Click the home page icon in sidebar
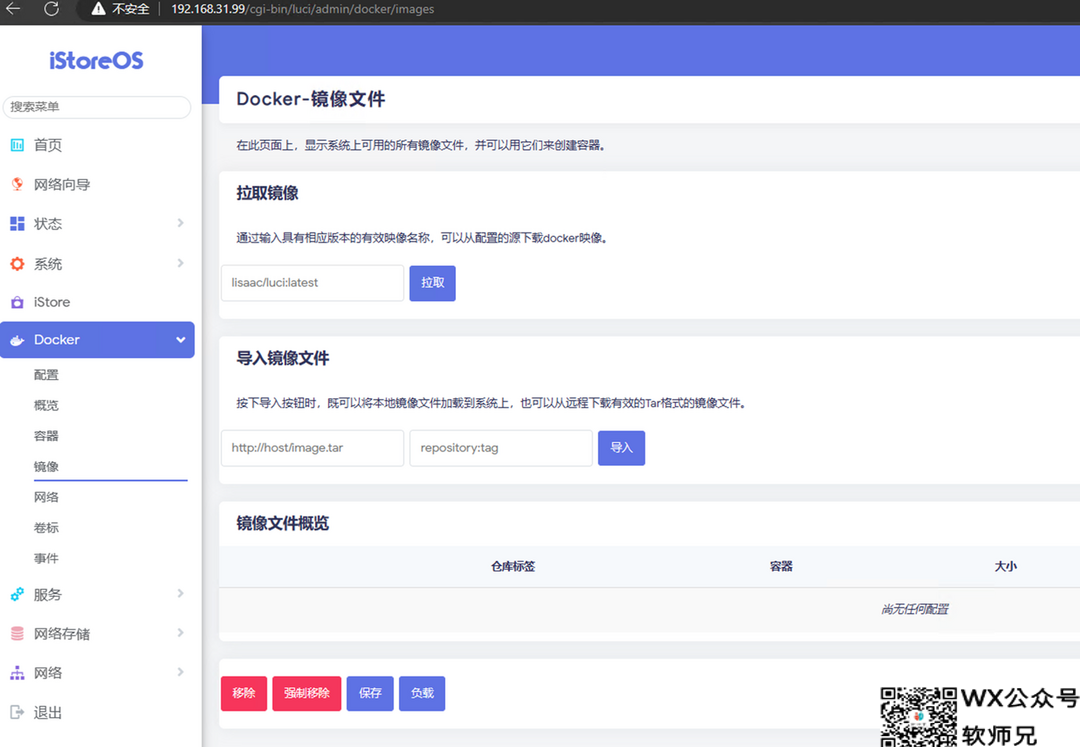The height and width of the screenshot is (747, 1080). 17,145
